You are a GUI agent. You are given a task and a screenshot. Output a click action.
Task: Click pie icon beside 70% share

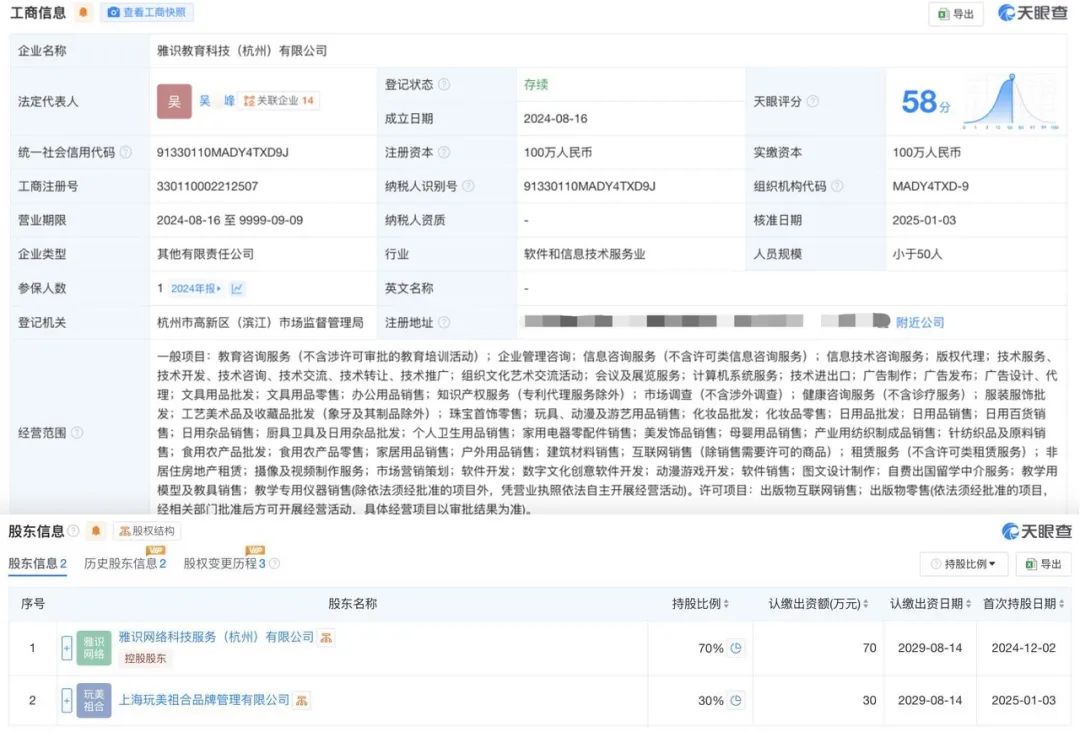coord(736,648)
